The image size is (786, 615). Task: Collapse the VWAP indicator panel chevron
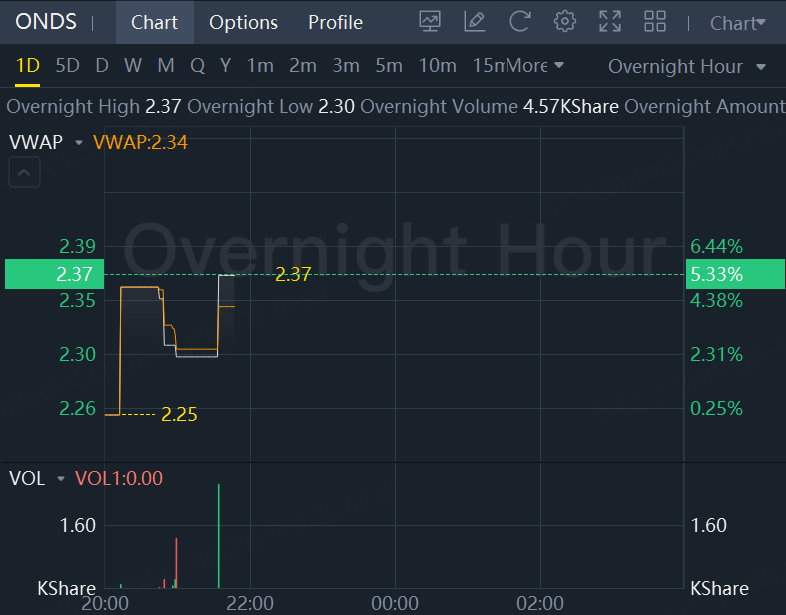pyautogui.click(x=24, y=174)
